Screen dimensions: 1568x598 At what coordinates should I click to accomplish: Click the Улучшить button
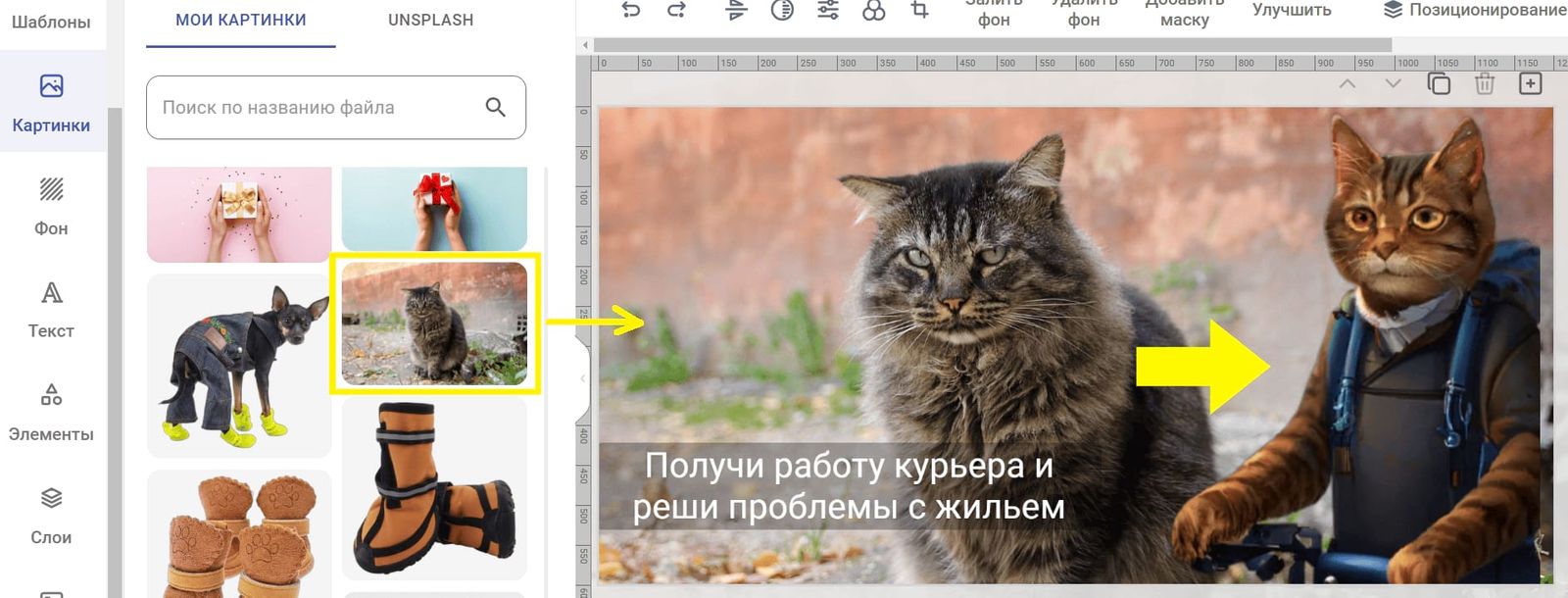tap(1292, 10)
